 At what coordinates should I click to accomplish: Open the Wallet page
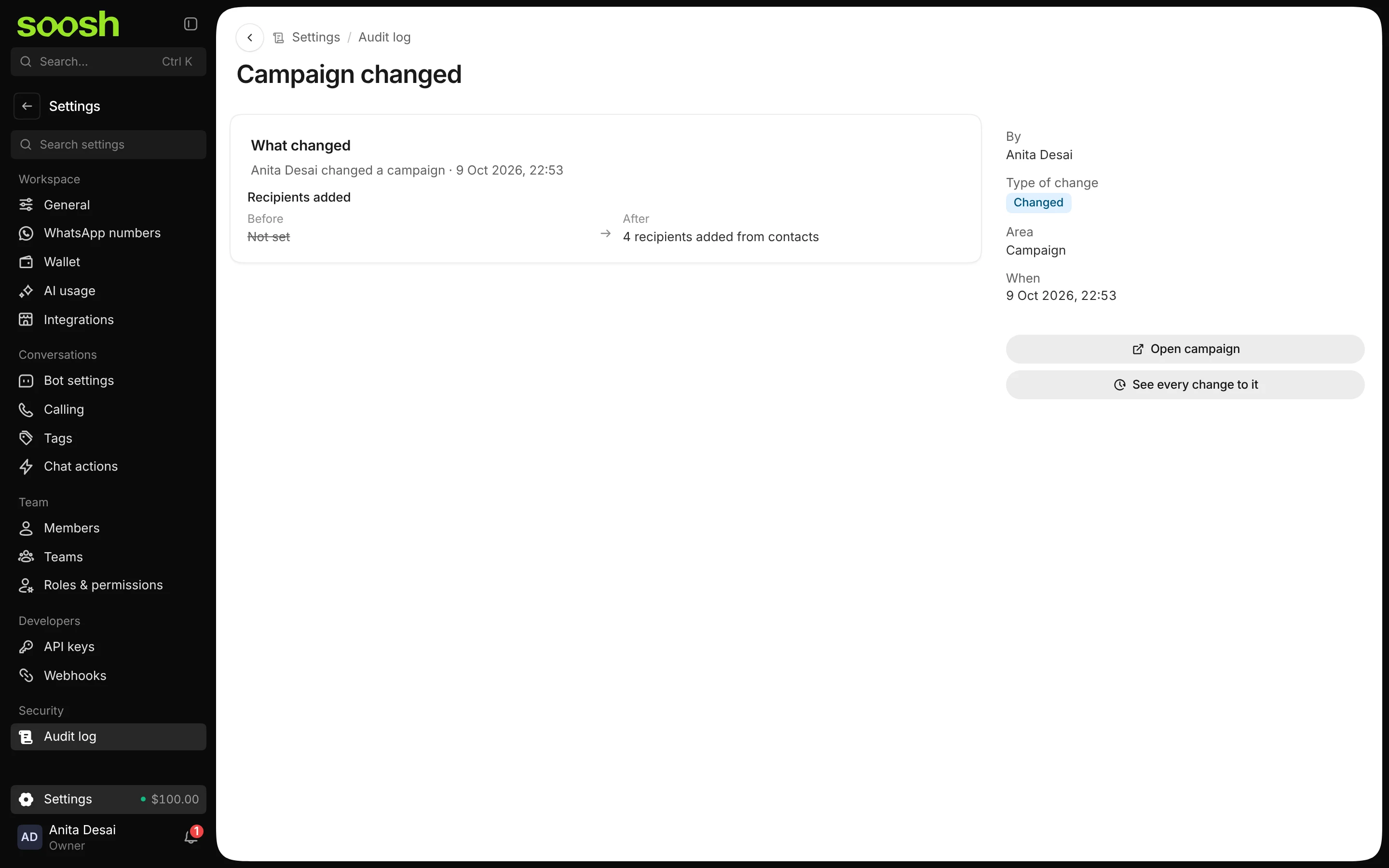(x=109, y=262)
